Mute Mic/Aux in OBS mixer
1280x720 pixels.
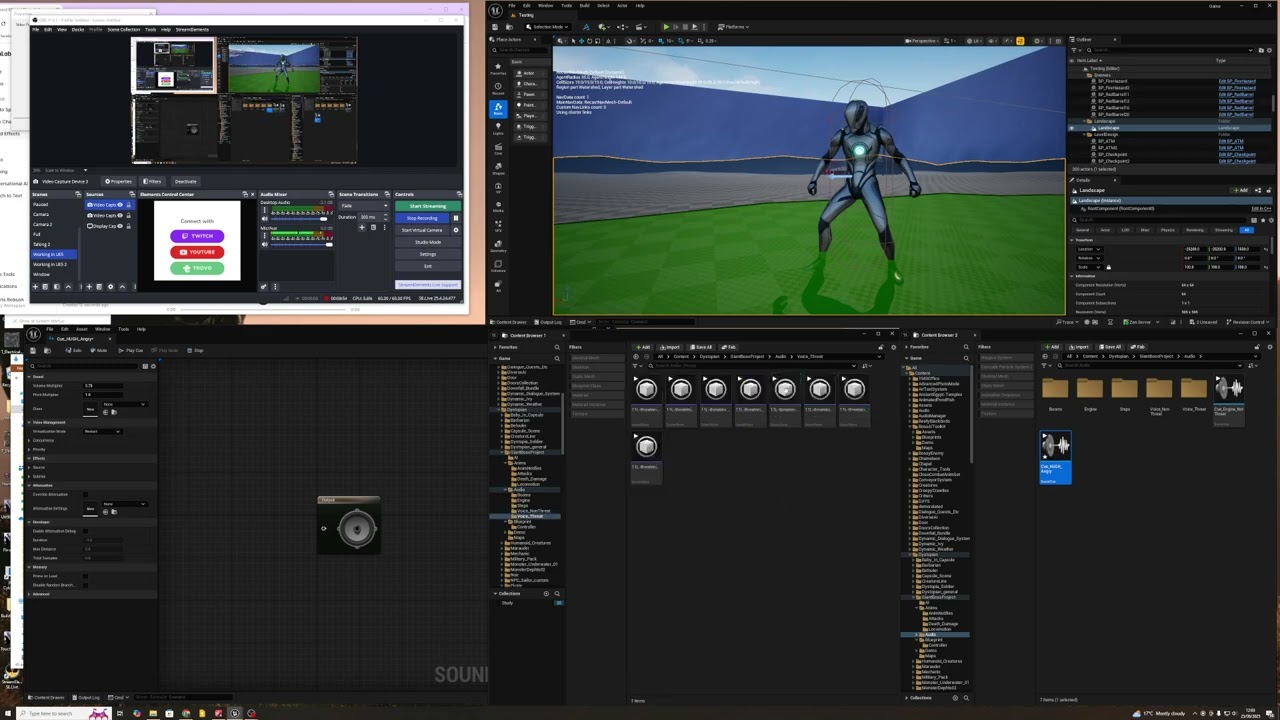265,244
